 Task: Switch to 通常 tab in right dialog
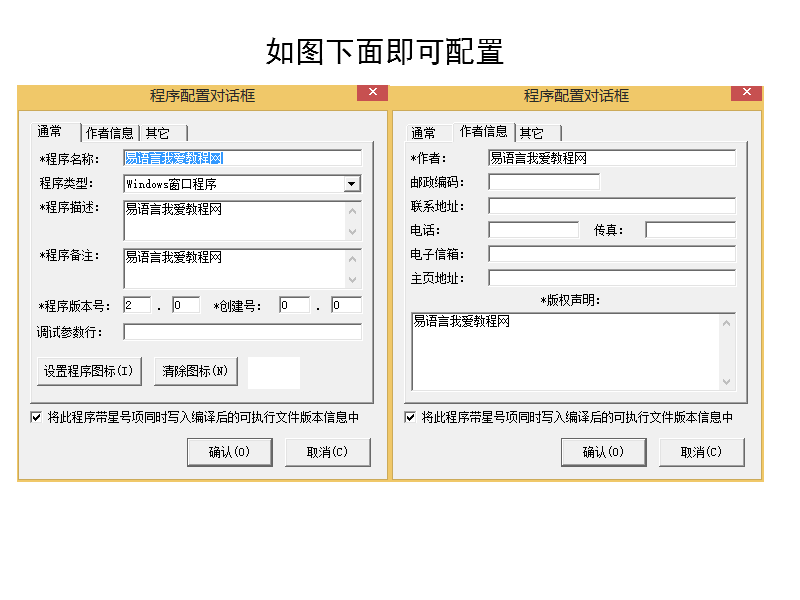[429, 133]
